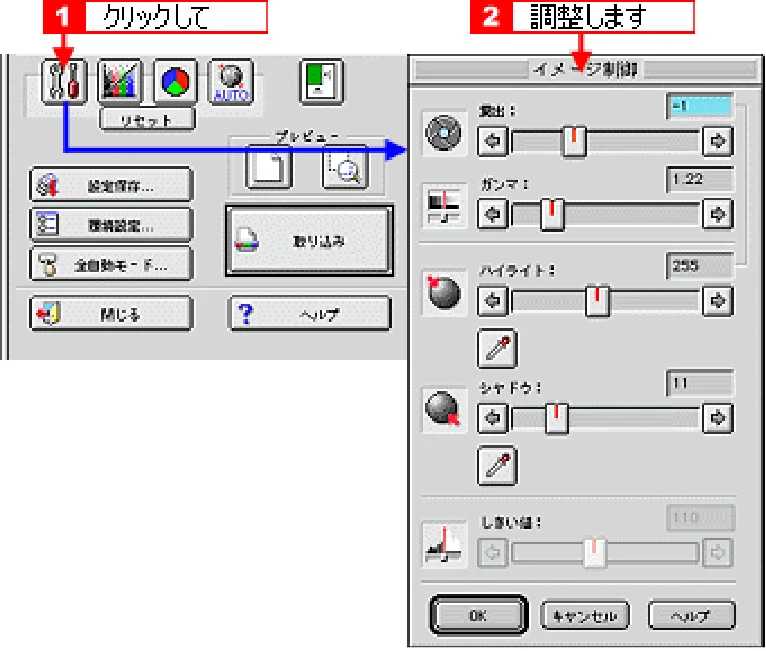Click the 取り込み scan button
766x651 pixels.
point(310,241)
